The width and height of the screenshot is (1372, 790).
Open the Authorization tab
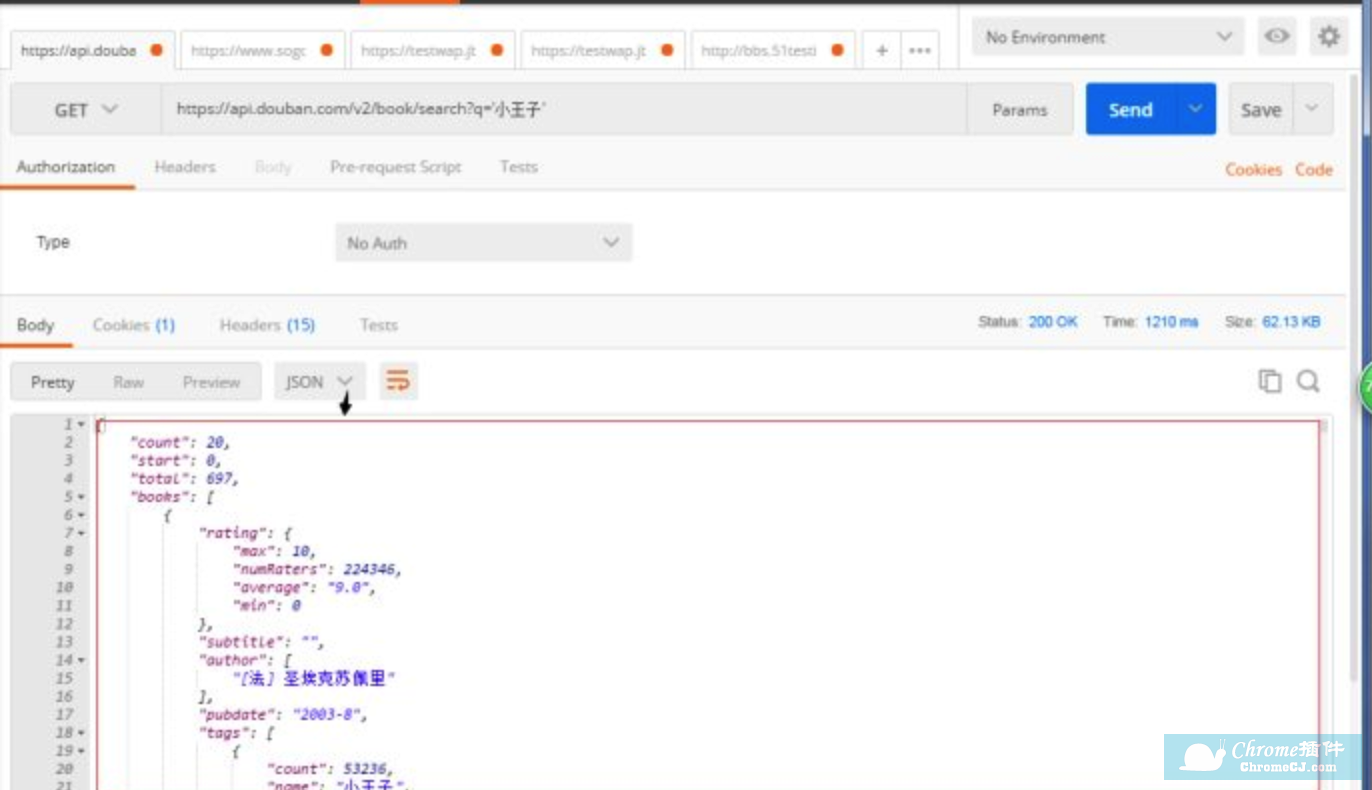click(66, 167)
